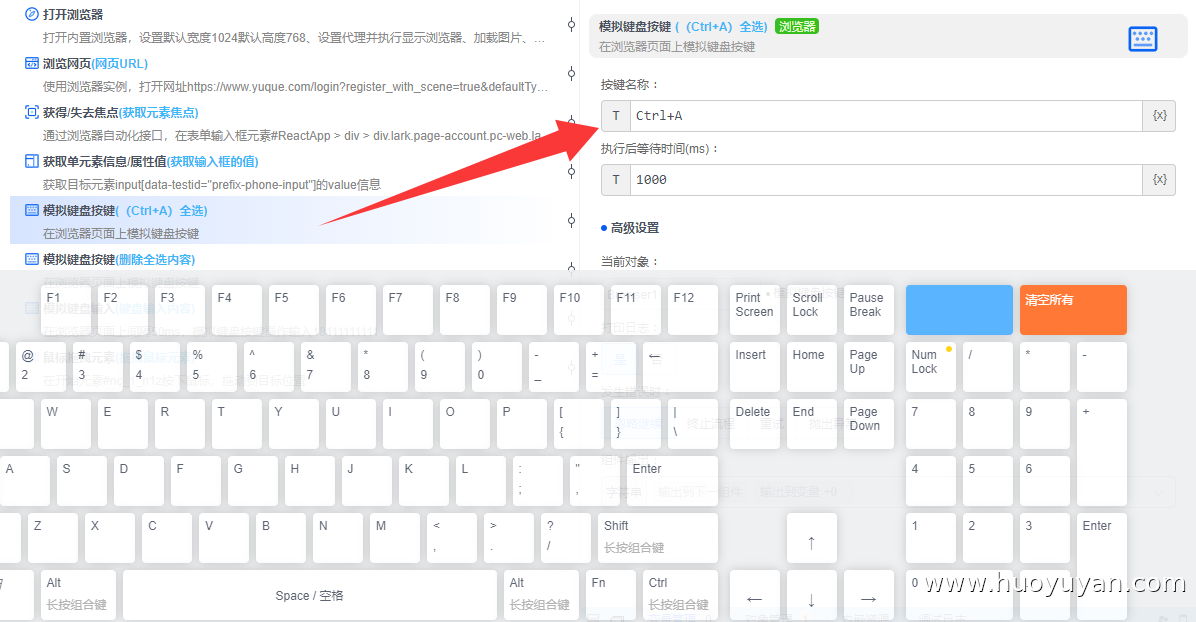Click the Delete key
The height and width of the screenshot is (622, 1196).
[x=754, y=424]
